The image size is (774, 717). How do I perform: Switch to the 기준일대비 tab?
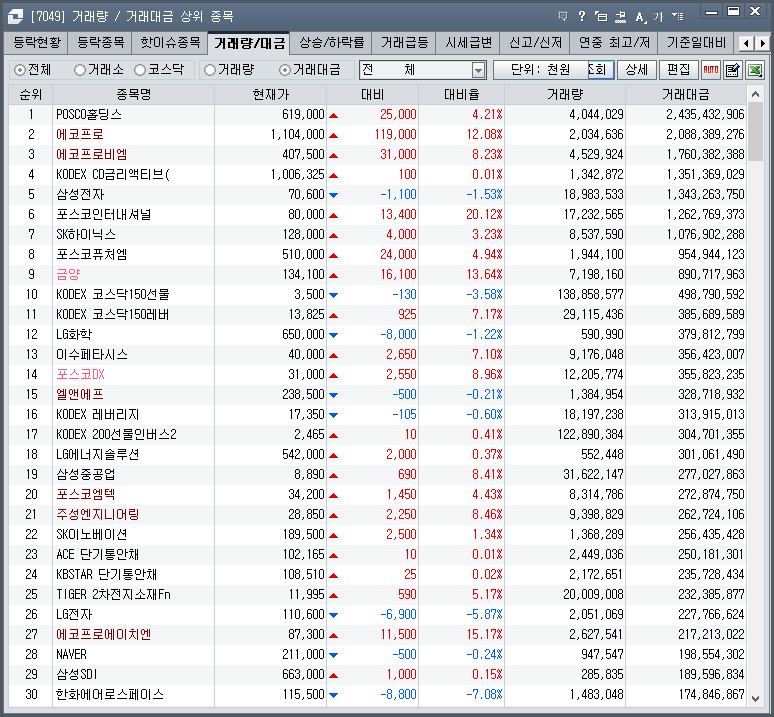pos(696,43)
